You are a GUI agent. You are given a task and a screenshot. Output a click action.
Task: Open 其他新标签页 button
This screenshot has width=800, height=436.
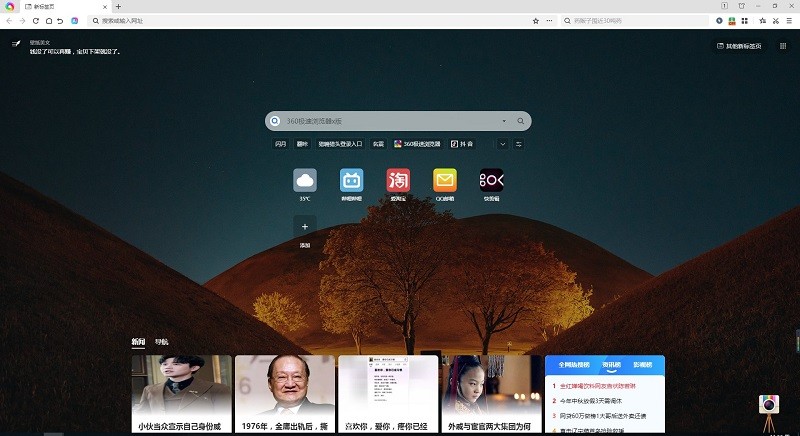point(739,46)
